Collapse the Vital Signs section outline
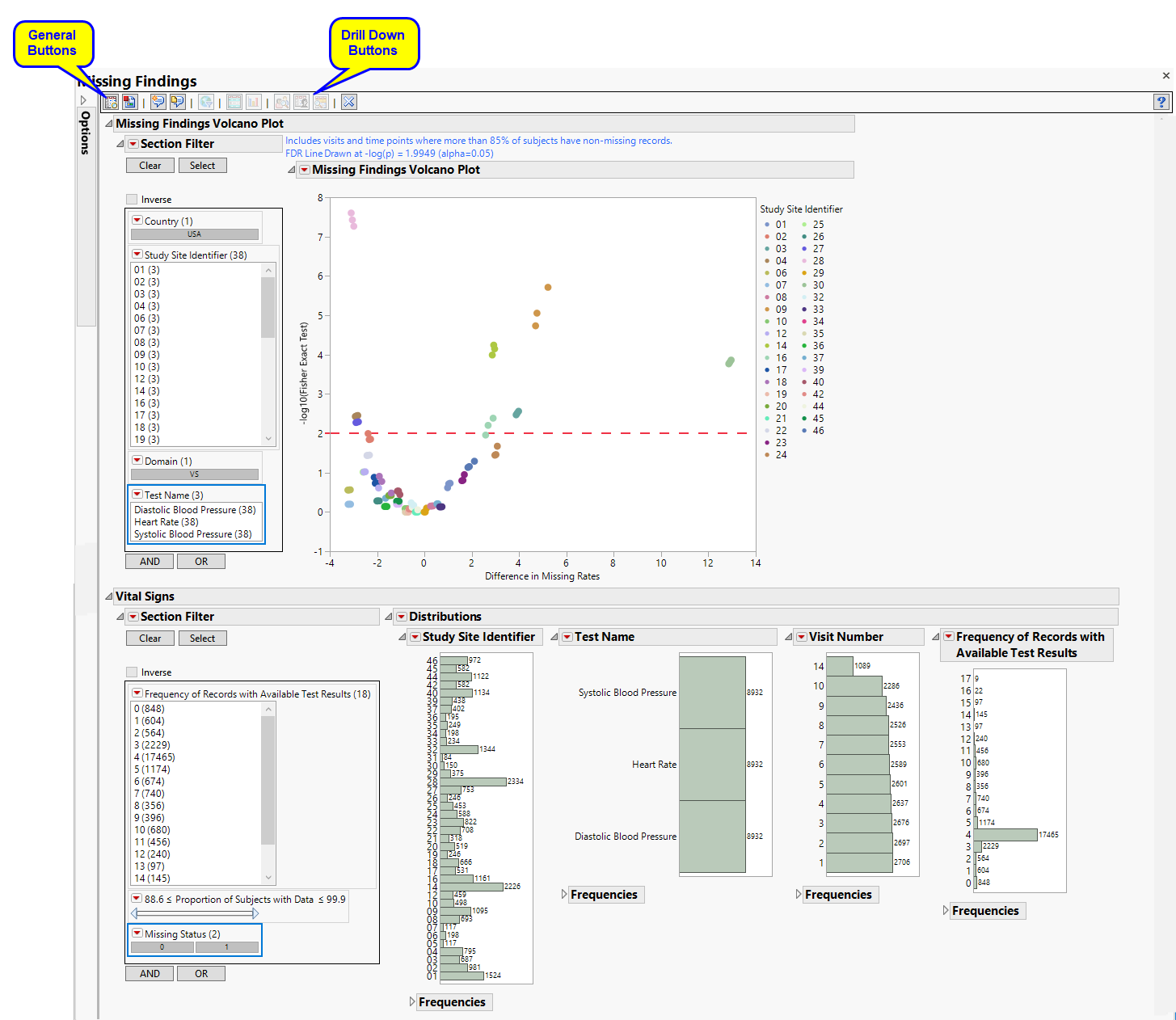This screenshot has height=1020, width=1176. tap(109, 596)
